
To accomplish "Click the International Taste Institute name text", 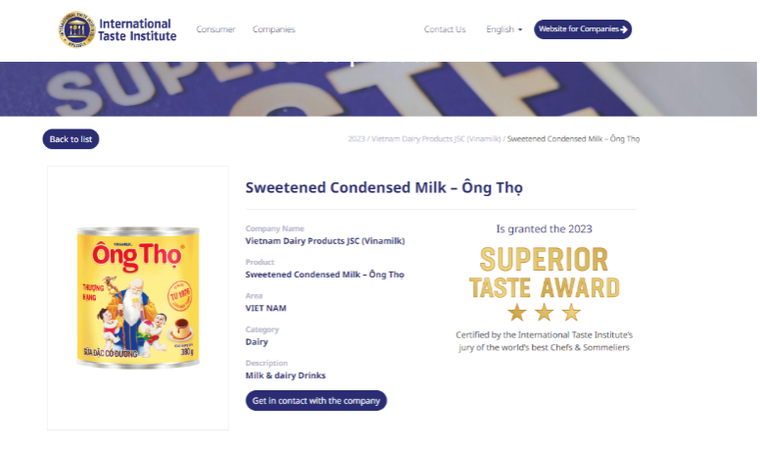I will (137, 30).
